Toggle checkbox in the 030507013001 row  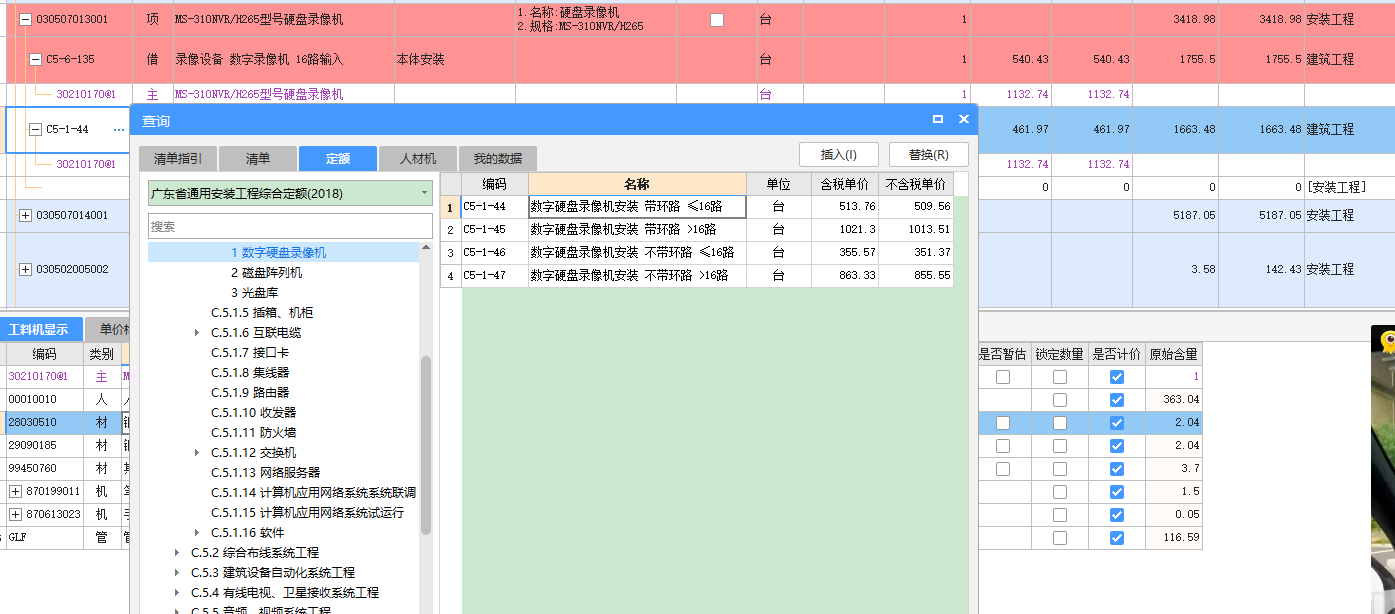[717, 20]
